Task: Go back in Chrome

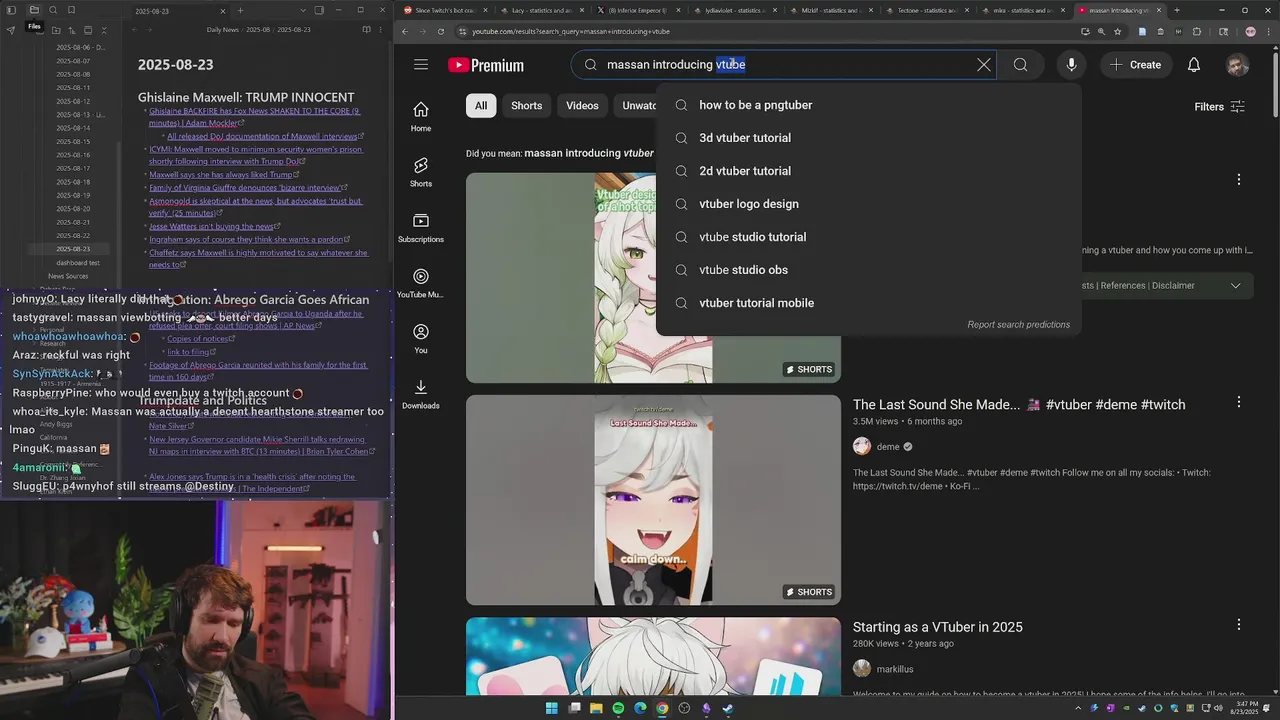Action: (405, 32)
